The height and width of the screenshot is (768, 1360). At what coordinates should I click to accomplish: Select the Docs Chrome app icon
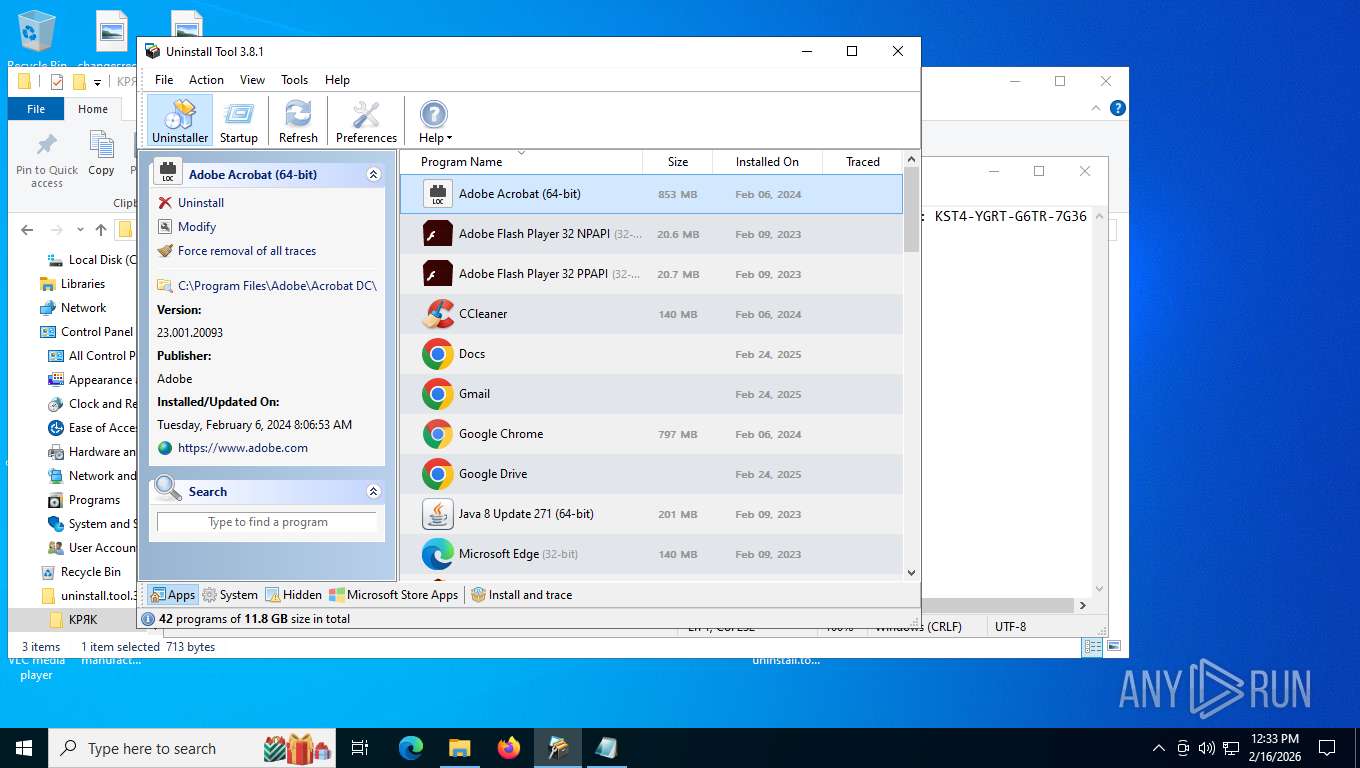pyautogui.click(x=438, y=354)
